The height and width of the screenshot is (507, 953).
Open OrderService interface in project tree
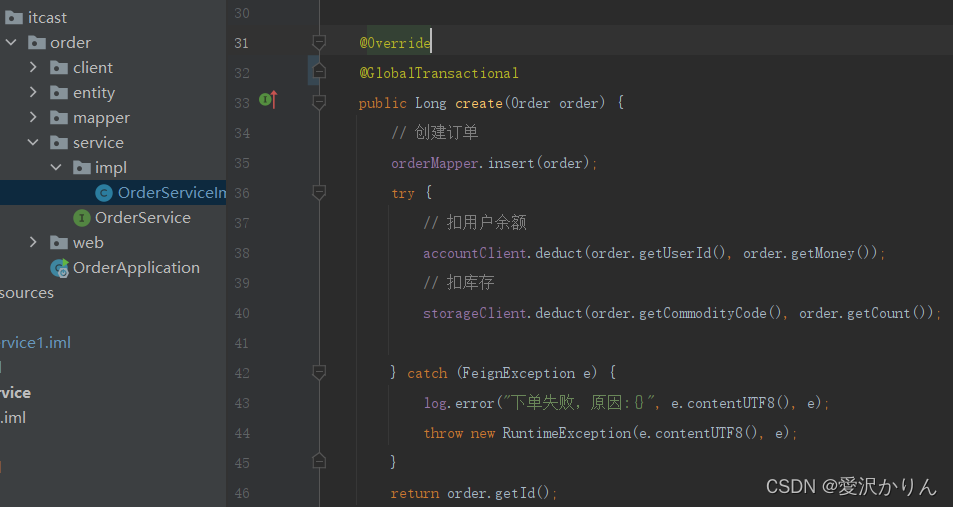[x=143, y=218]
